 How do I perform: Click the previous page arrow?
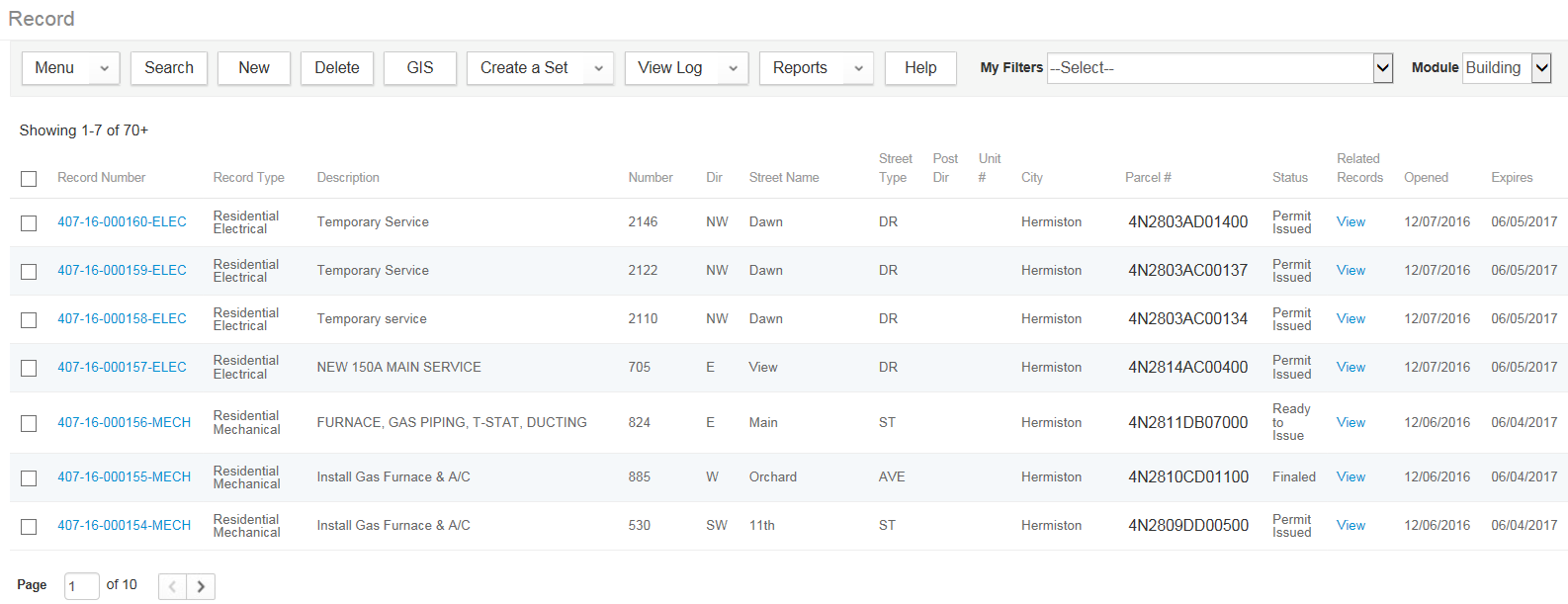pyautogui.click(x=172, y=586)
